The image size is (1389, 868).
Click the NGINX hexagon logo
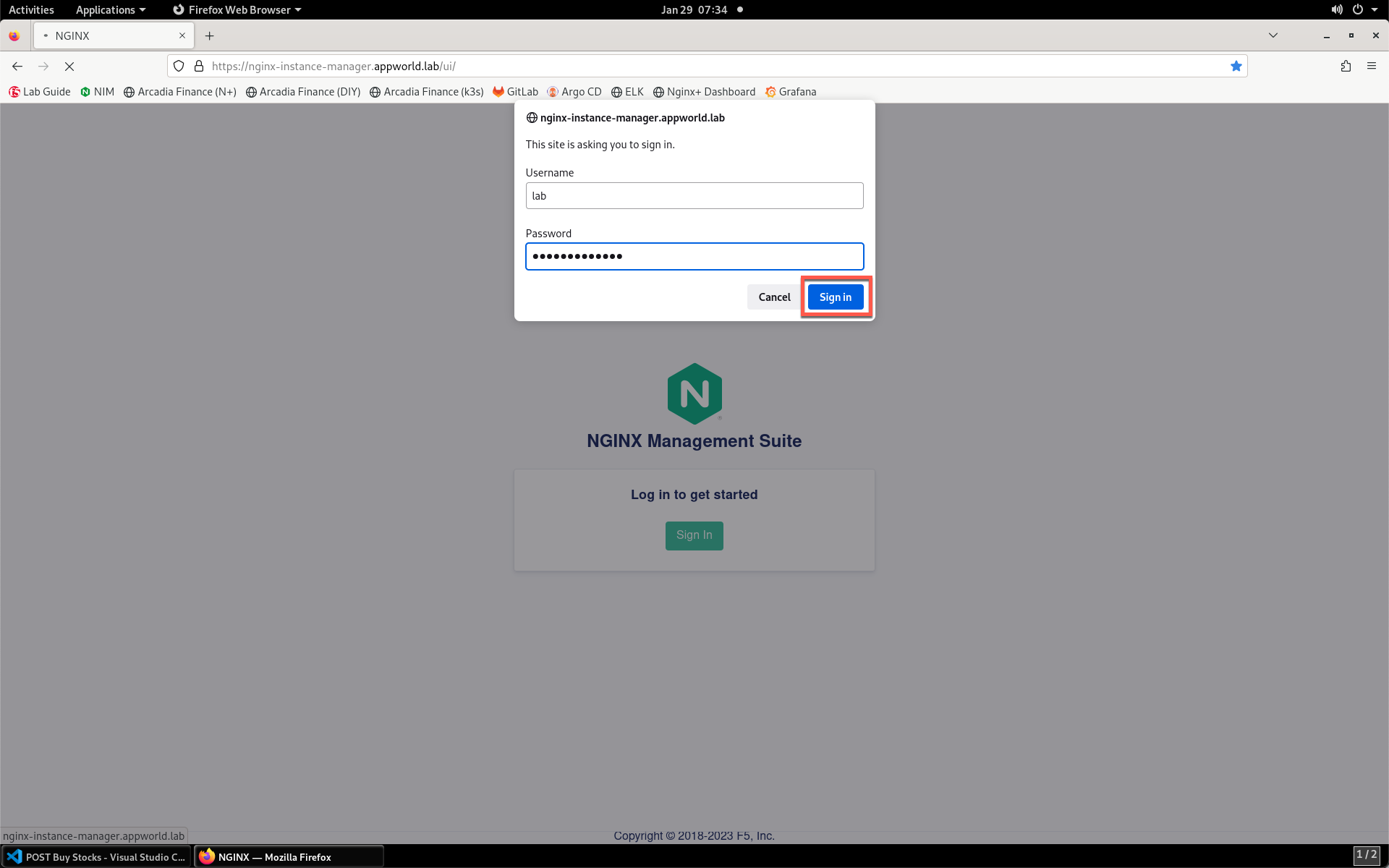pos(694,393)
